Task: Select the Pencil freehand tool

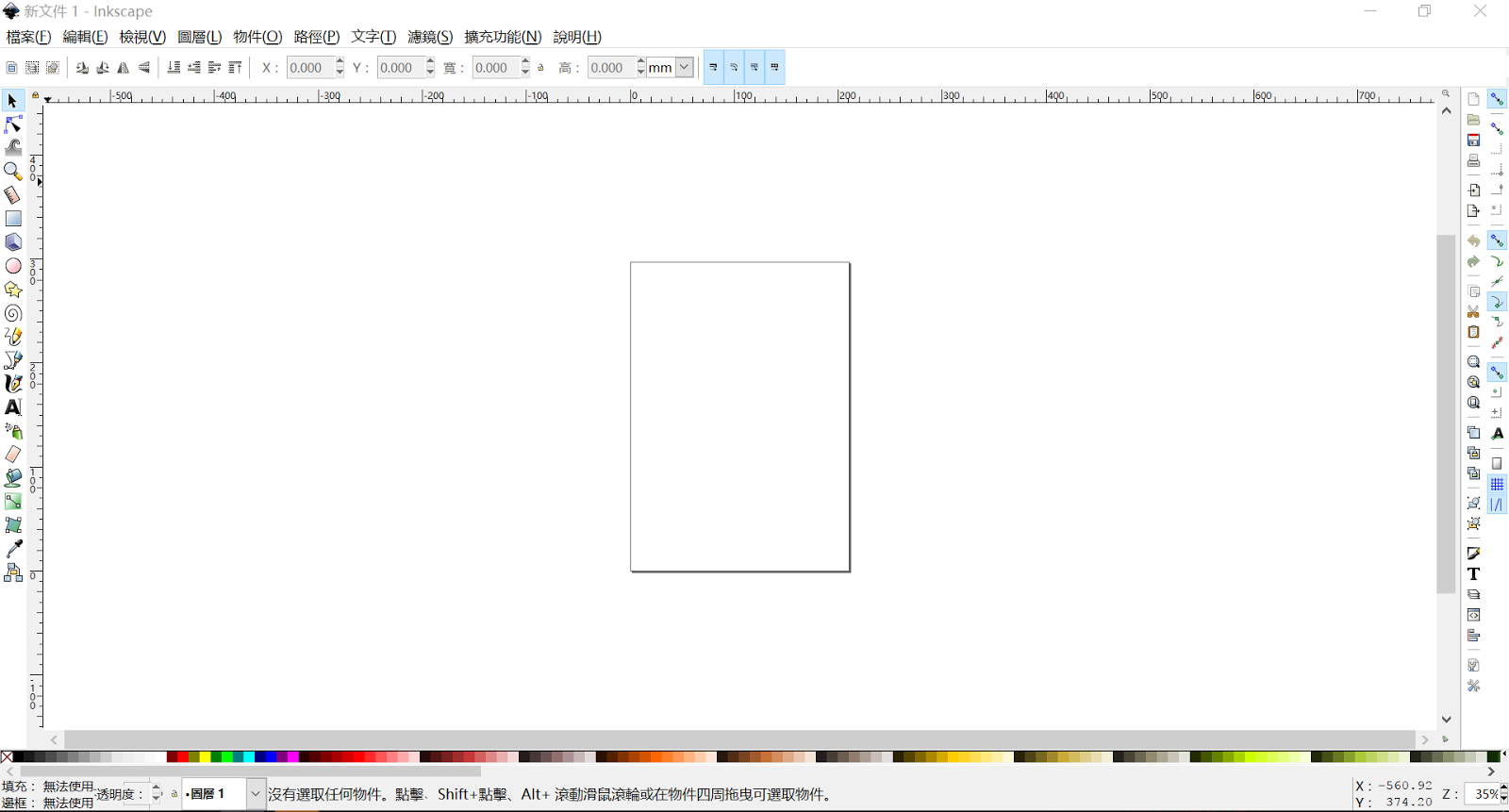Action: 12,337
